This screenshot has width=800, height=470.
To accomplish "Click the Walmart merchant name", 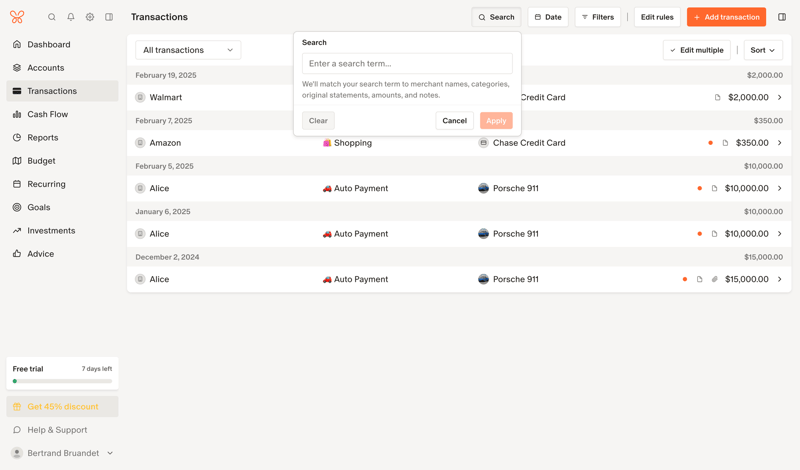I will pos(165,97).
